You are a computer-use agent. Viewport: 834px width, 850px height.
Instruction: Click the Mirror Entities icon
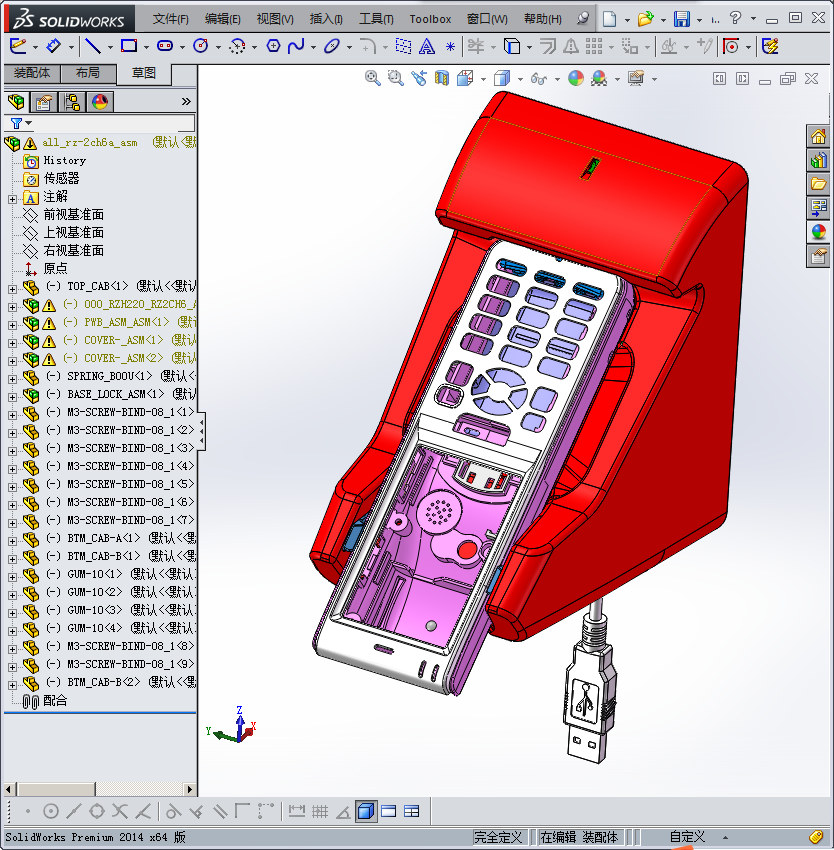coord(570,47)
